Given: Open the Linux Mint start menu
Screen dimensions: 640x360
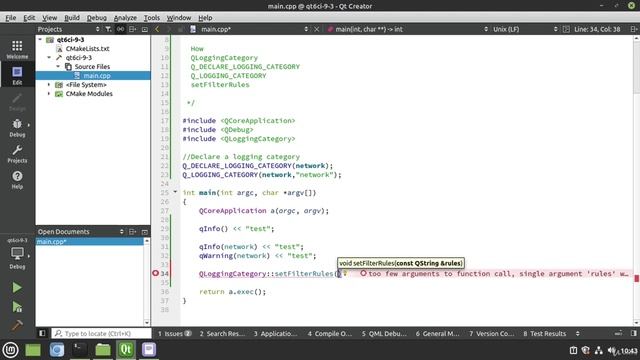Looking at the screenshot, I should pyautogui.click(x=11, y=350).
